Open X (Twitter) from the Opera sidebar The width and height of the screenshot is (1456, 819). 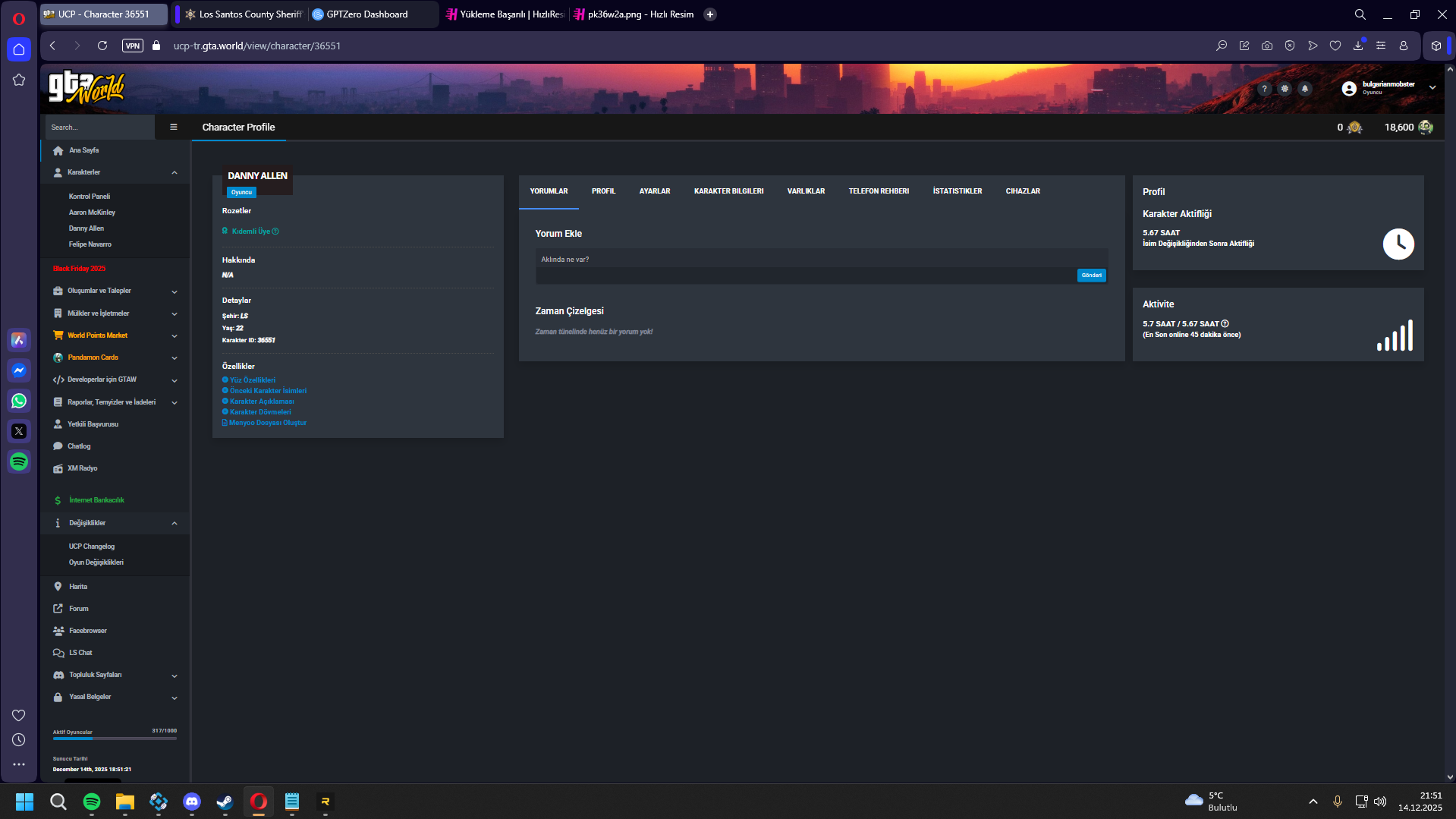(19, 431)
